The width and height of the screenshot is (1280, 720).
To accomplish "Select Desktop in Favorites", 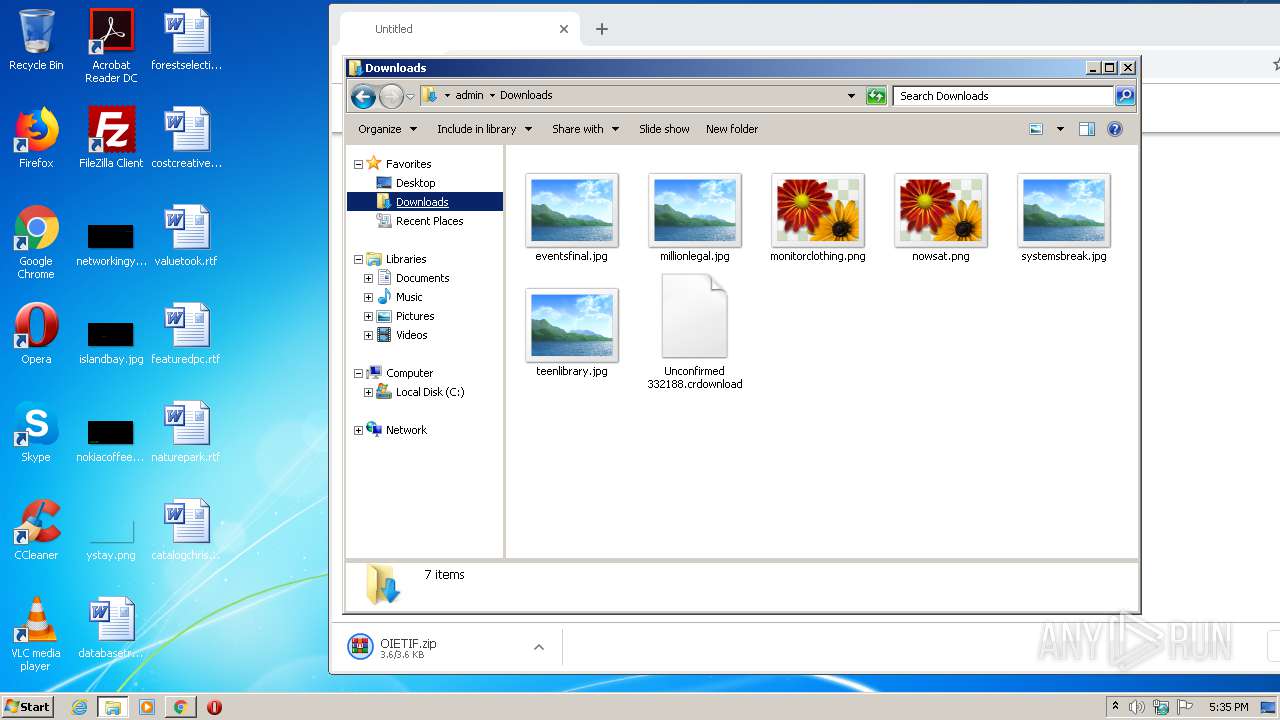I will 415,183.
